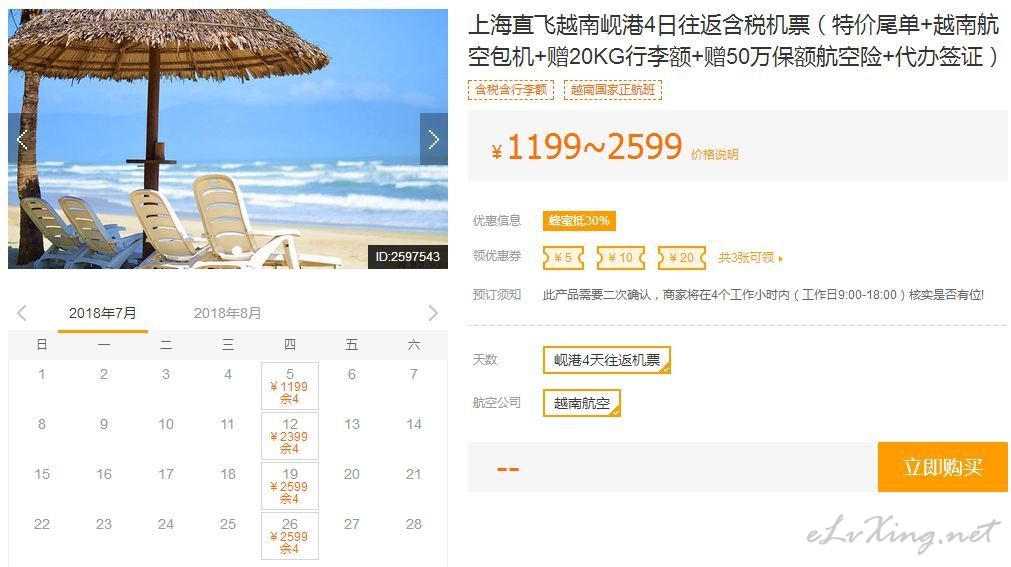Go to next calendar month arrow
The width and height of the screenshot is (1011, 567).
433,313
